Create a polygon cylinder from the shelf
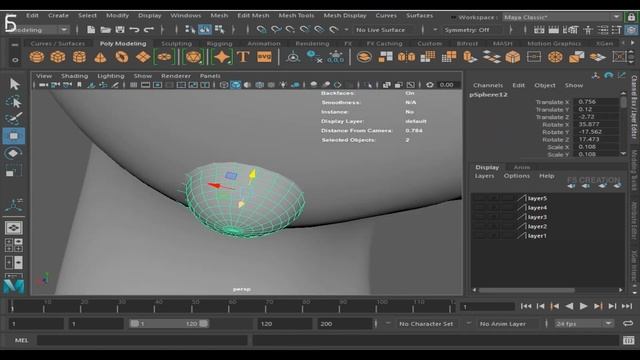The width and height of the screenshot is (640, 360). [79, 57]
